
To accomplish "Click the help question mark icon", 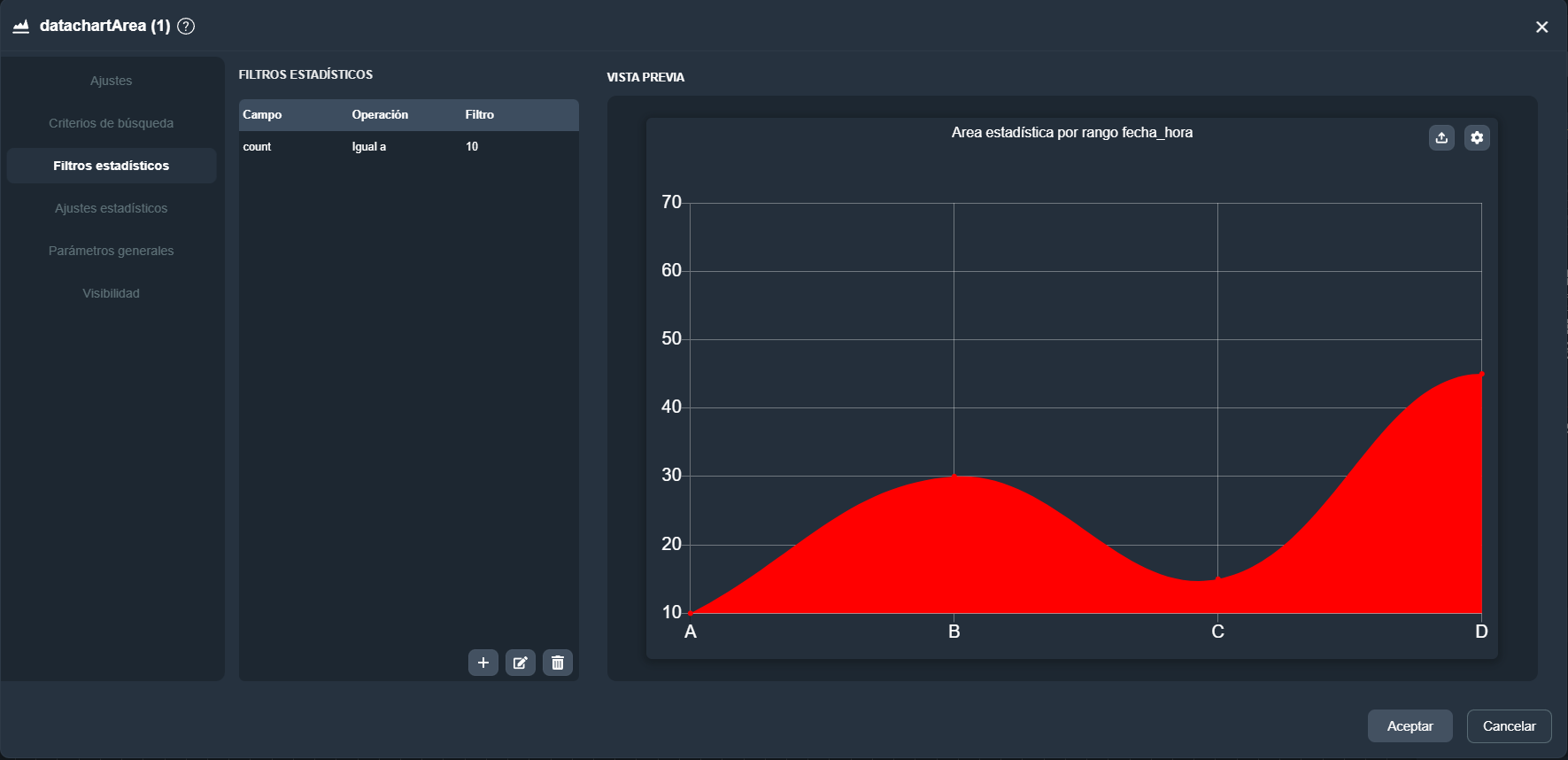I will coord(186,26).
